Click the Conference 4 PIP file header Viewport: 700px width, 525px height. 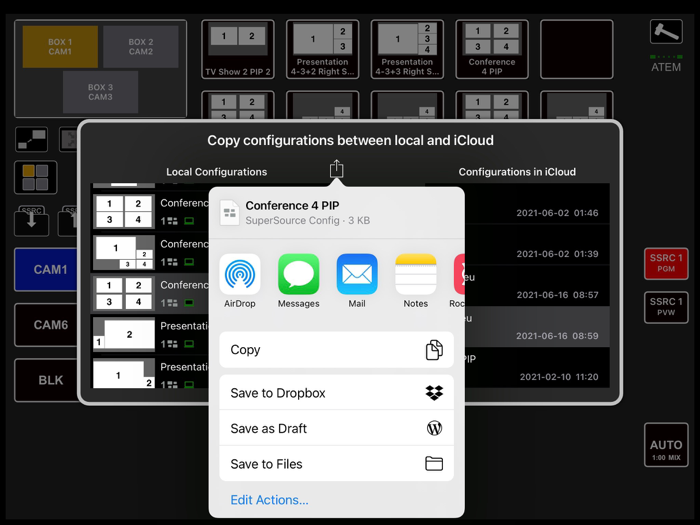pos(337,213)
